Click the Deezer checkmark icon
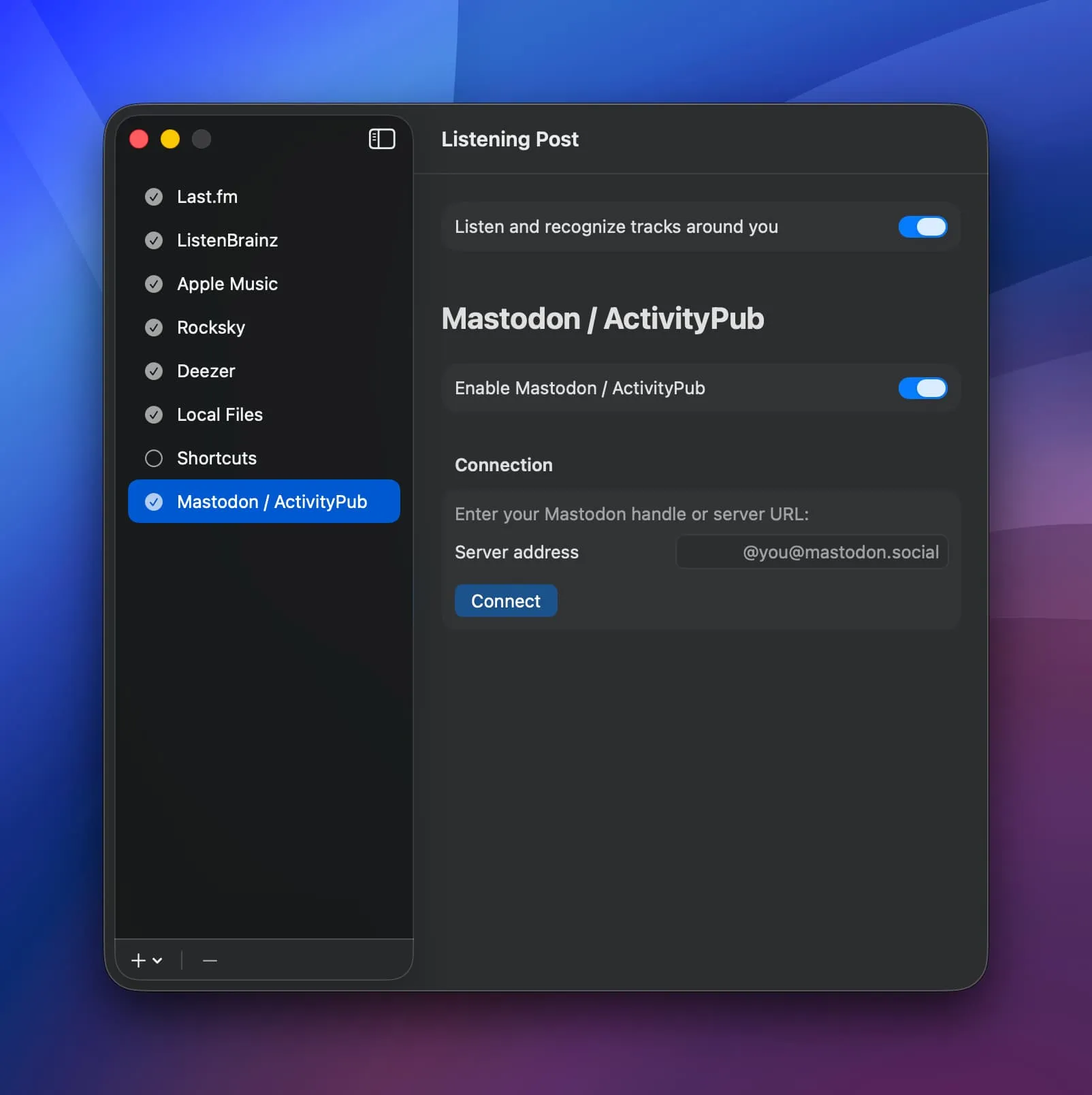Image resolution: width=1092 pixels, height=1095 pixels. click(153, 371)
